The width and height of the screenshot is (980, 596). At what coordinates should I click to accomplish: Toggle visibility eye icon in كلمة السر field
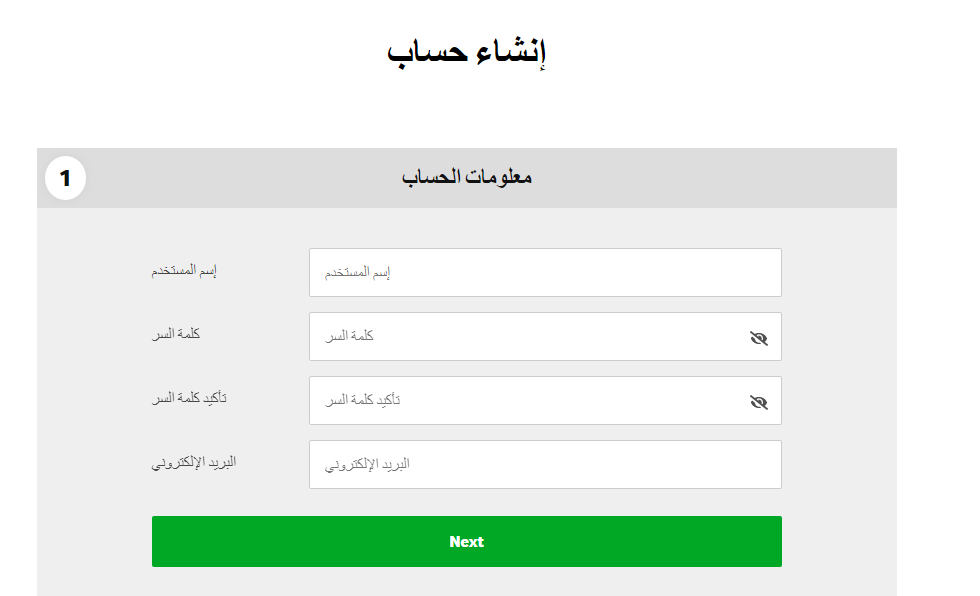758,338
